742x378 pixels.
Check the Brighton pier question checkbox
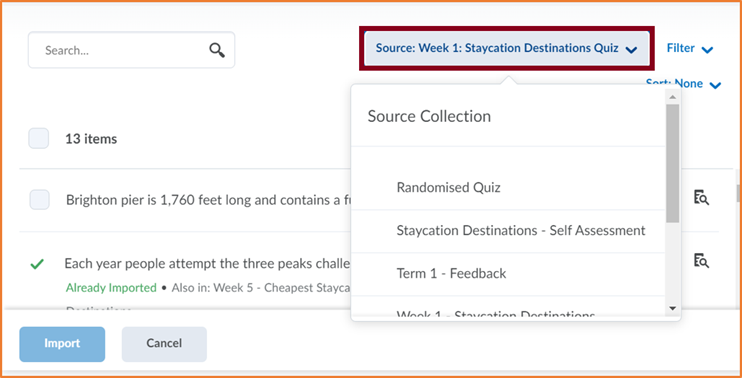(x=39, y=200)
